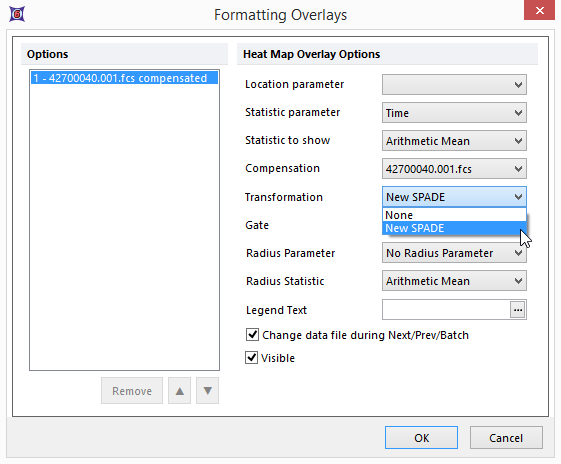
Task: Open the Location parameter dropdown
Action: coord(454,85)
